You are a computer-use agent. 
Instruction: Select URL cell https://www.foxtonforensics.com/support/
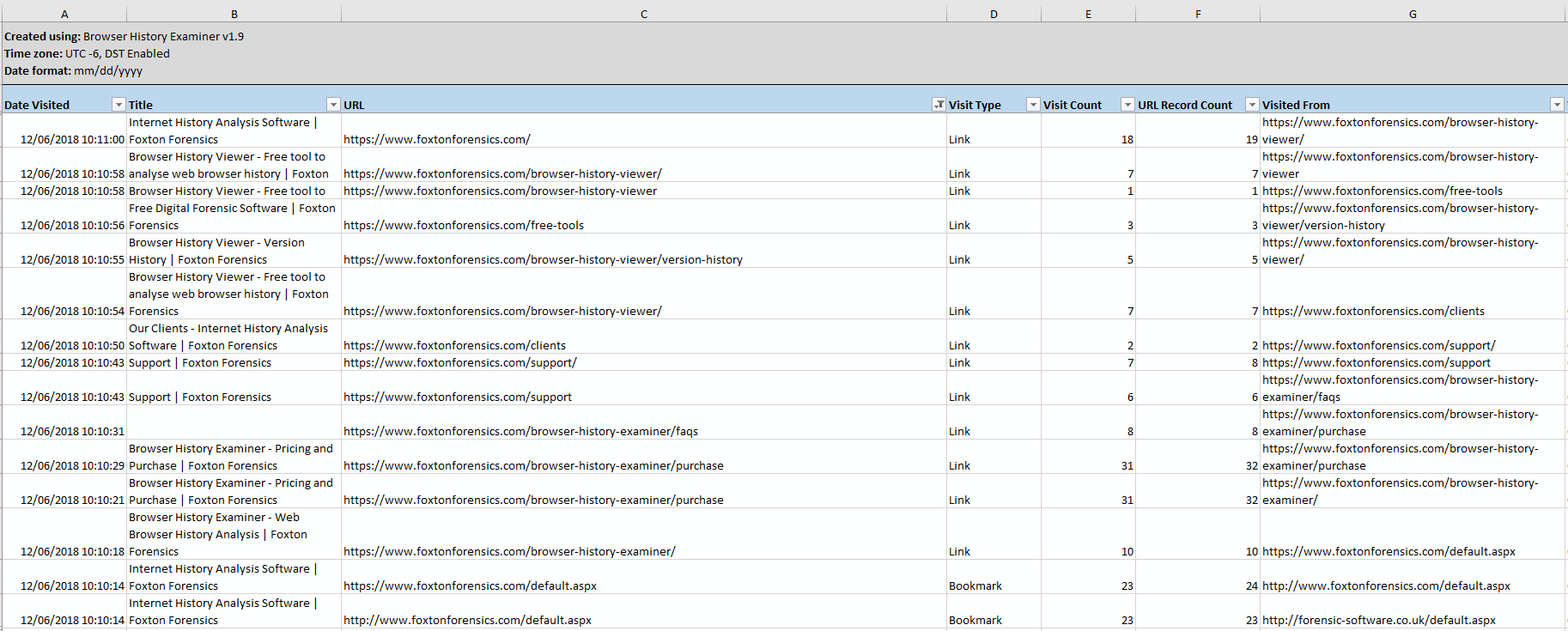(x=644, y=362)
